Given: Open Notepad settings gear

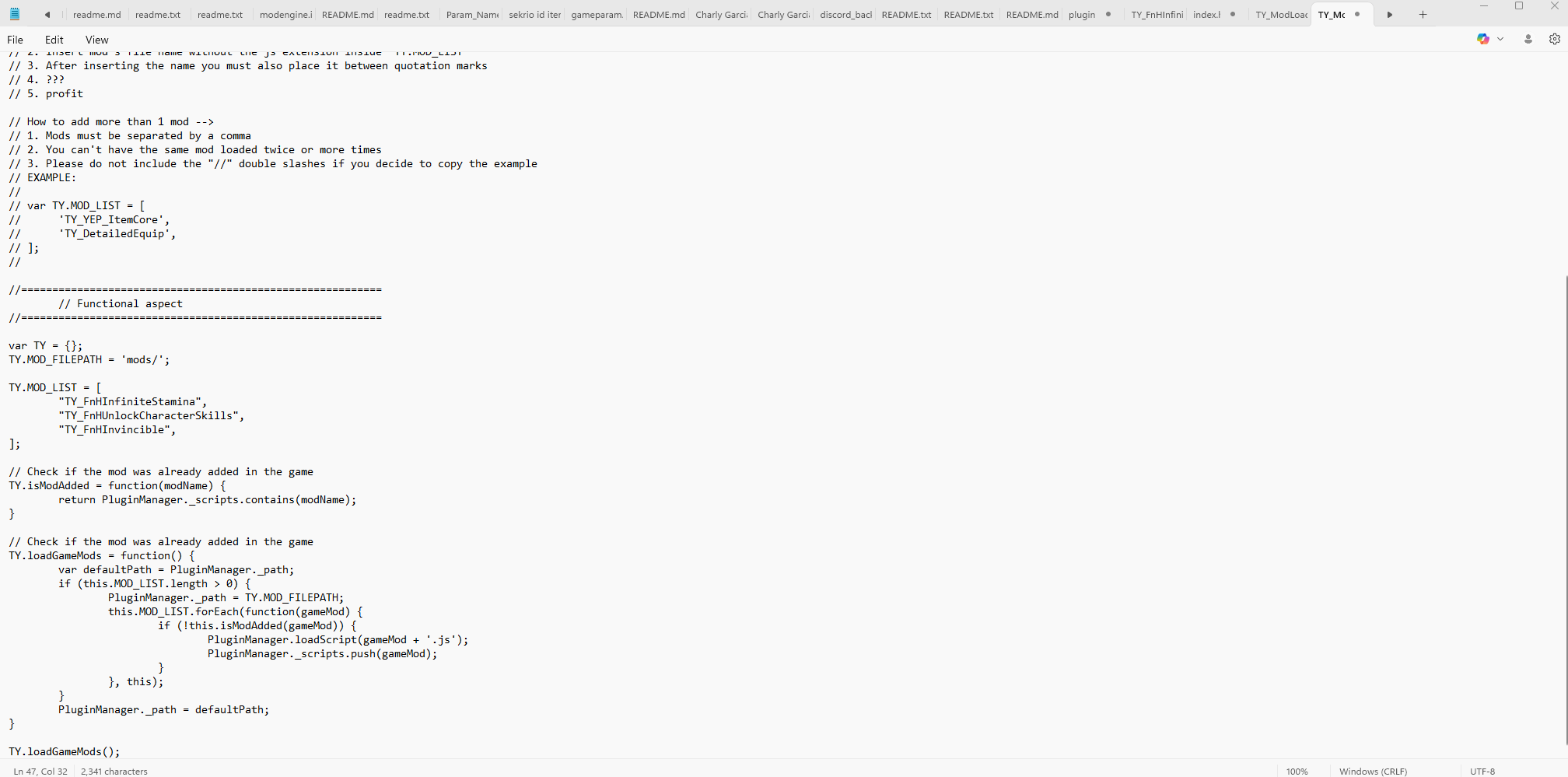Looking at the screenshot, I should (x=1555, y=39).
